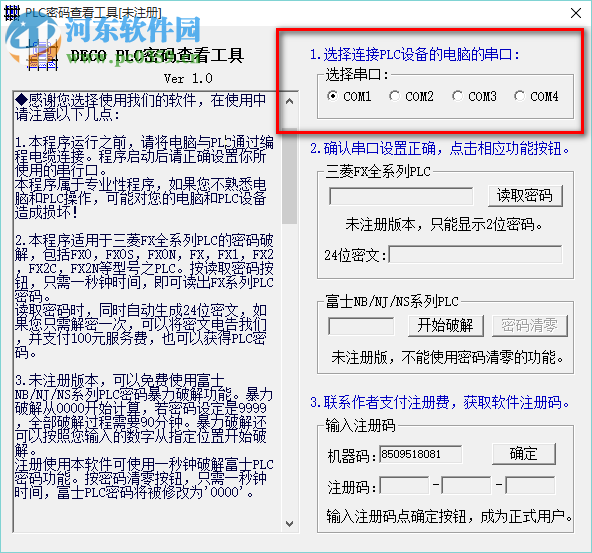Click the 开始破解 button for Fuji PLC

(x=446, y=326)
